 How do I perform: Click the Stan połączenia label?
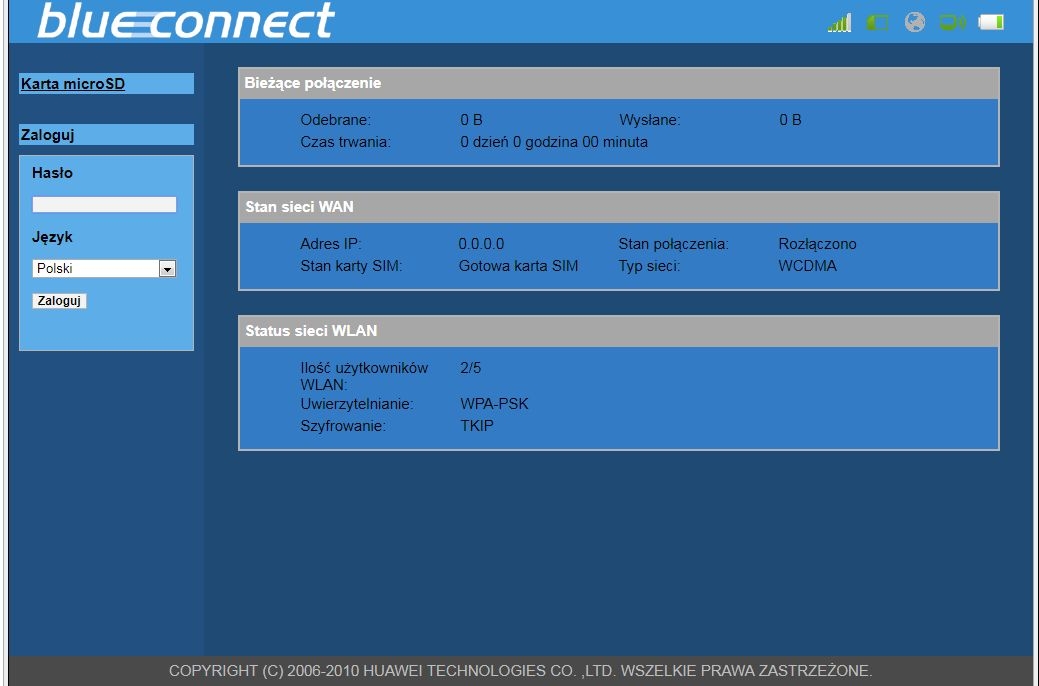coord(673,244)
